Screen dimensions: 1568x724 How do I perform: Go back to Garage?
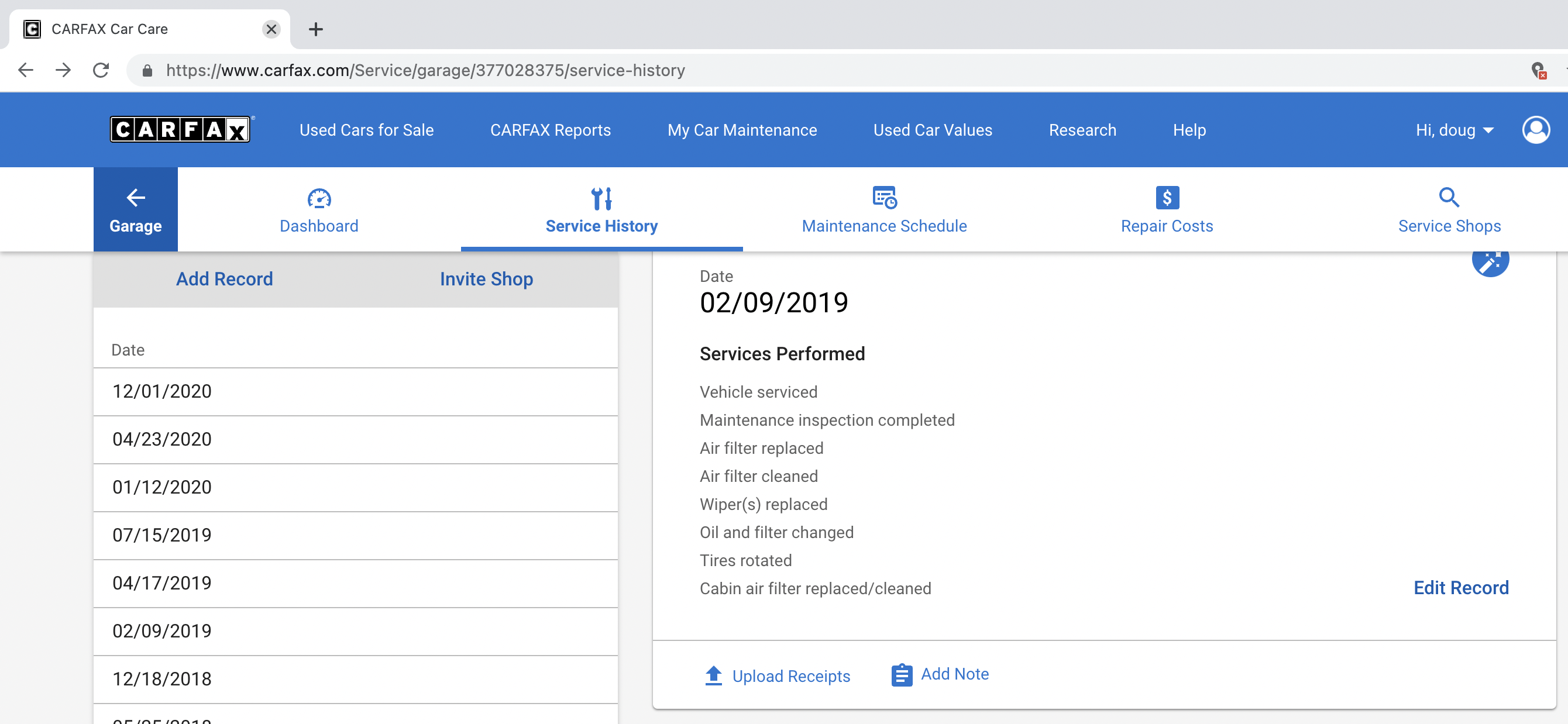pyautogui.click(x=135, y=209)
